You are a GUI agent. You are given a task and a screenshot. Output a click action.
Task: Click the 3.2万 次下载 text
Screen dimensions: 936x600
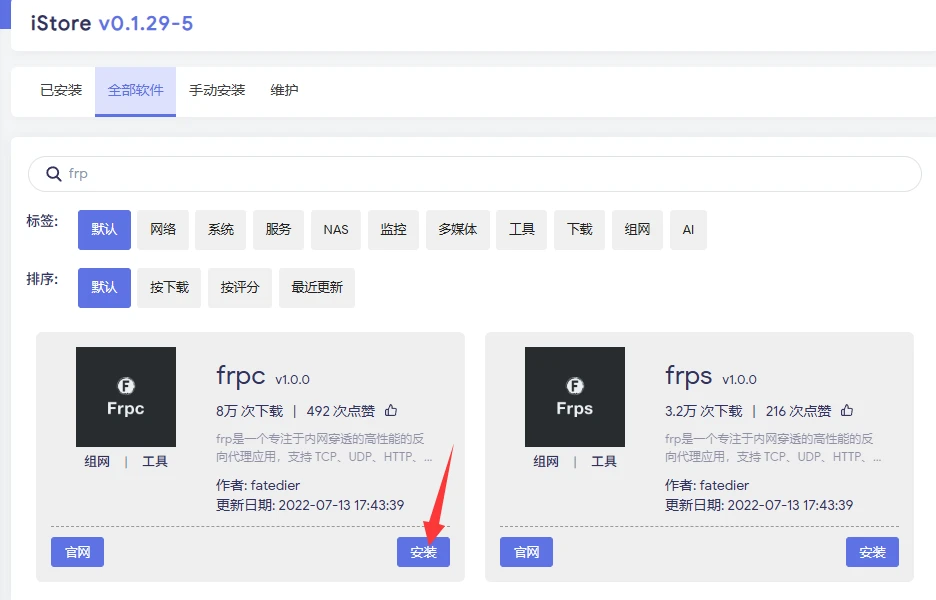coord(704,411)
